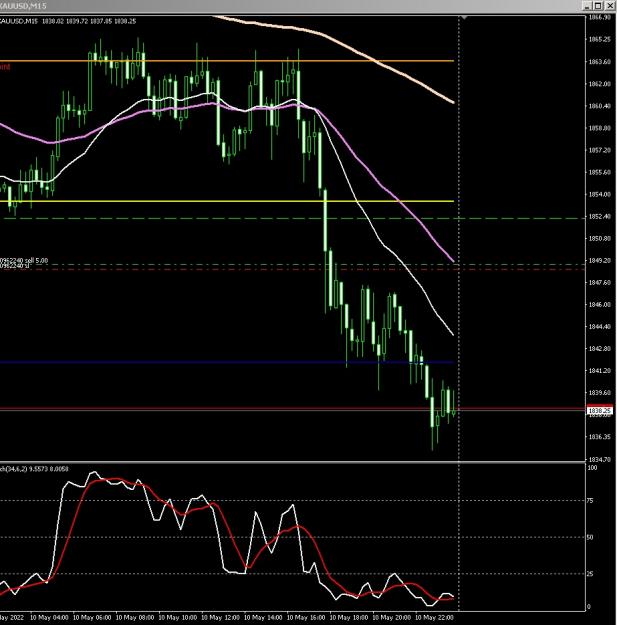Click price axis label 1849.20
617x625 pixels.
coord(599,260)
